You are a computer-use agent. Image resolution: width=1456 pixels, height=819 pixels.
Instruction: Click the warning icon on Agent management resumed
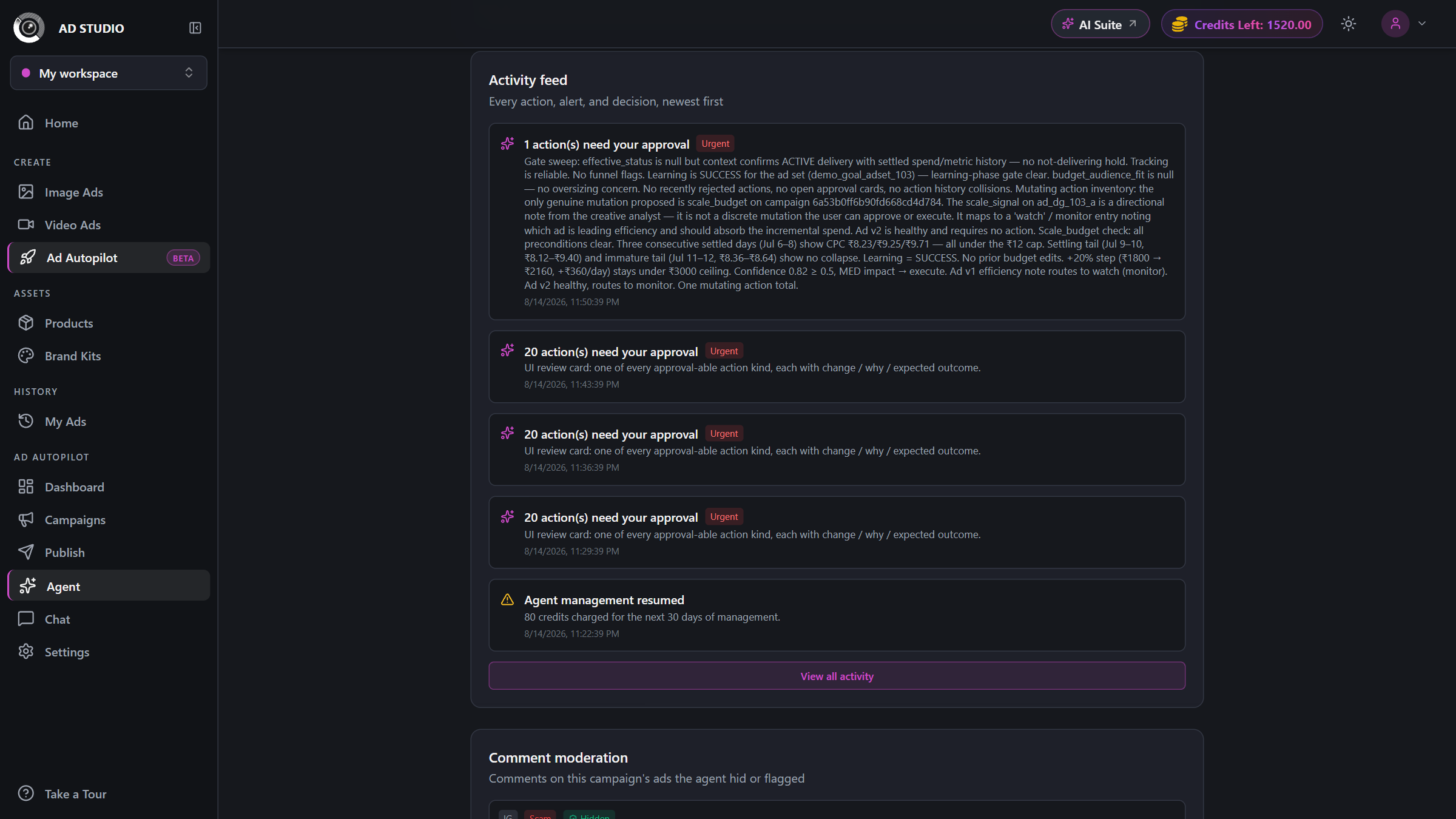[507, 600]
